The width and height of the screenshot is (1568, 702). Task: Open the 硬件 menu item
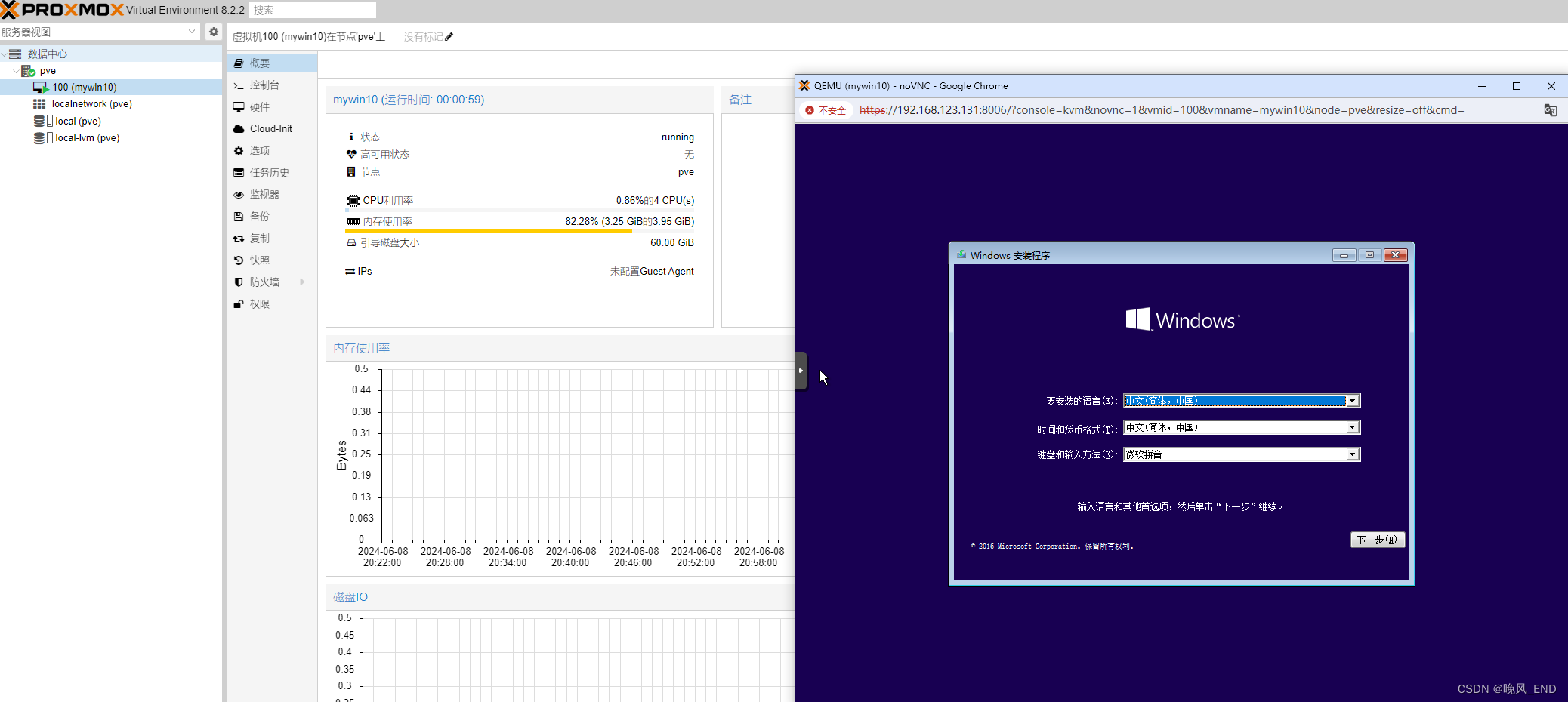click(272, 107)
